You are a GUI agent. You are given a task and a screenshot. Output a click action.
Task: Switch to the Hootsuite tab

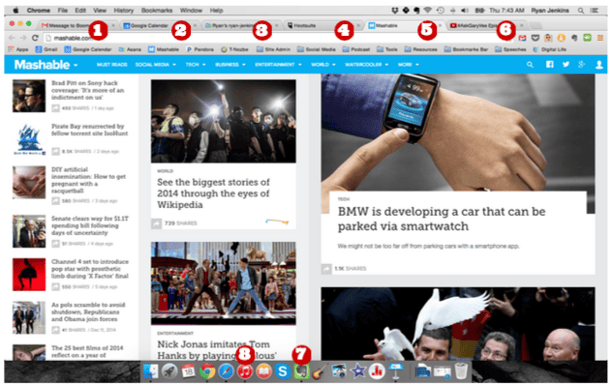(x=321, y=26)
